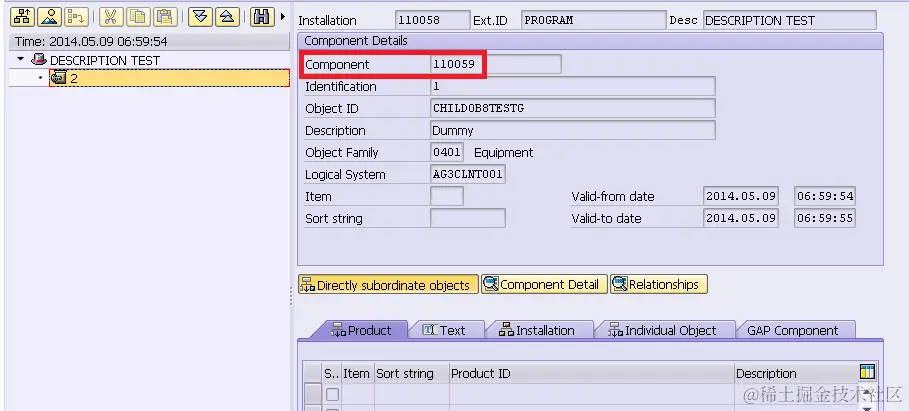Image resolution: width=909 pixels, height=411 pixels.
Task: Click the Description column header in table
Action: click(x=795, y=373)
